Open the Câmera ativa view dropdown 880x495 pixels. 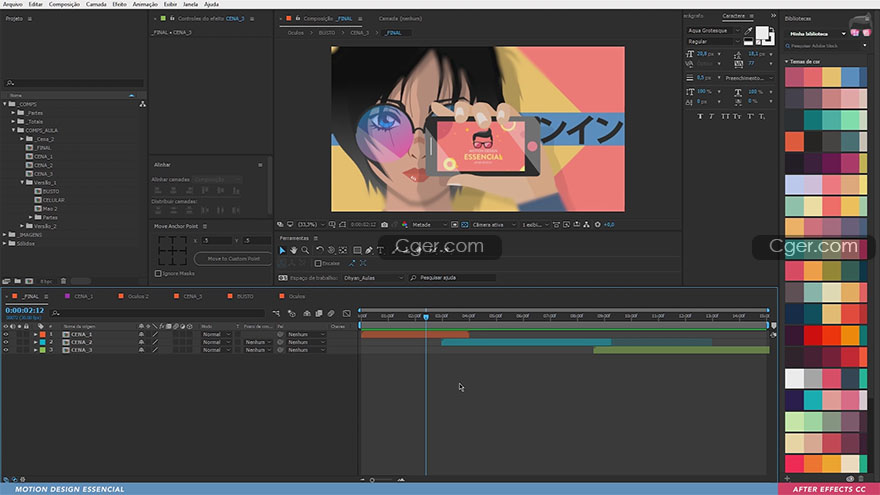coord(494,224)
